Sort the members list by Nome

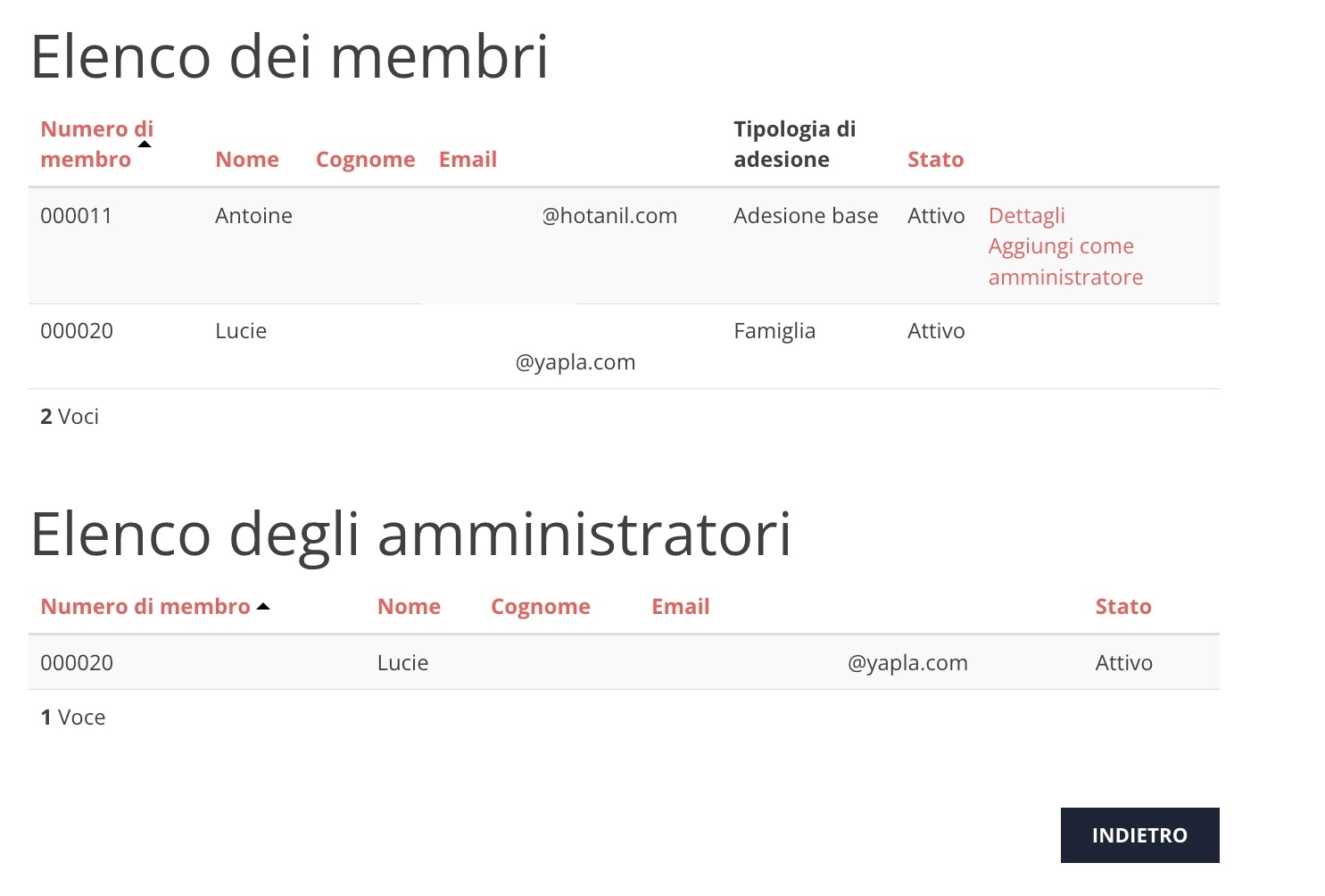point(247,159)
